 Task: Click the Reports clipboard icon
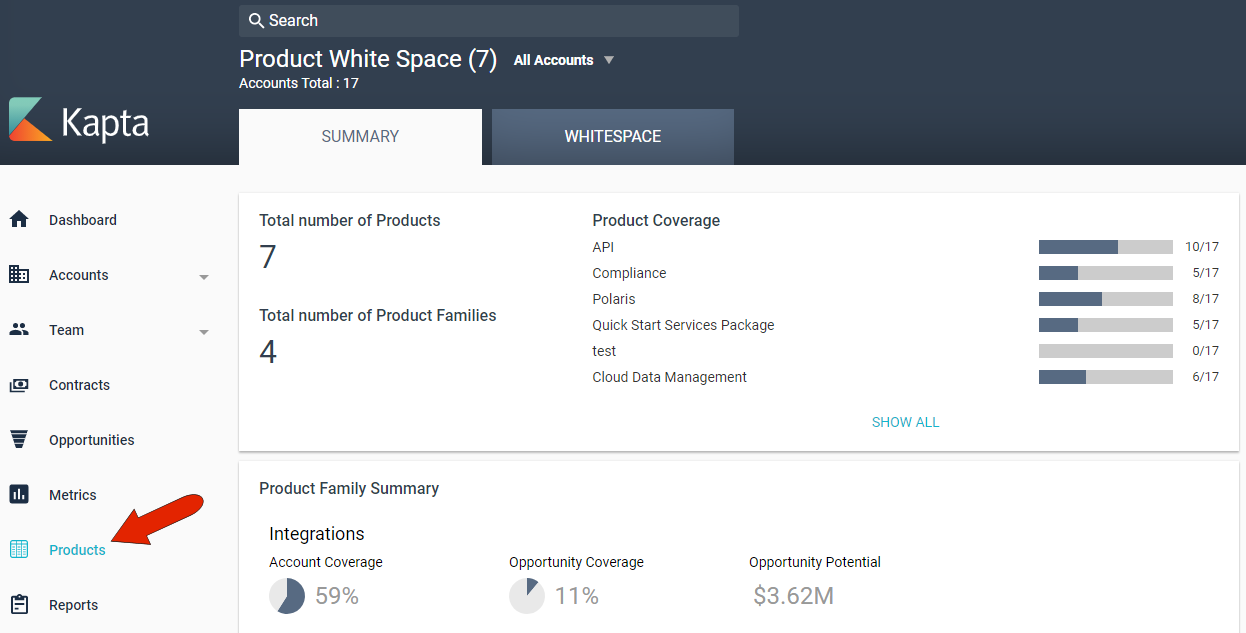[19, 605]
